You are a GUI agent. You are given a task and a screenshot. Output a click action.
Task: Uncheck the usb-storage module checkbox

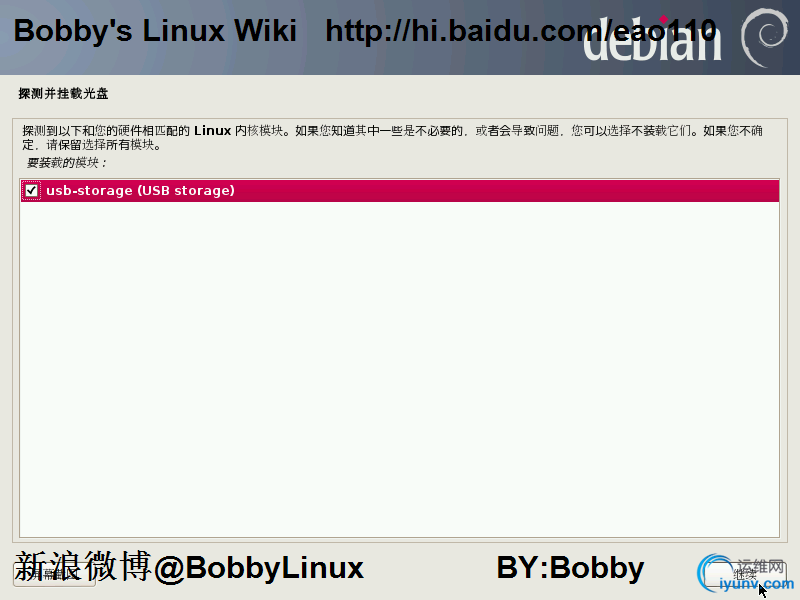(31, 191)
